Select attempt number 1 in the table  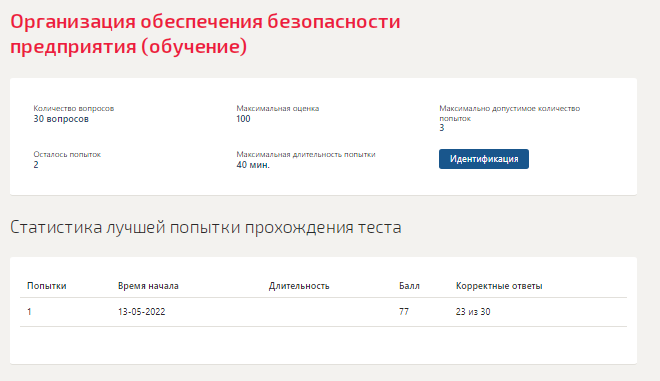29,312
